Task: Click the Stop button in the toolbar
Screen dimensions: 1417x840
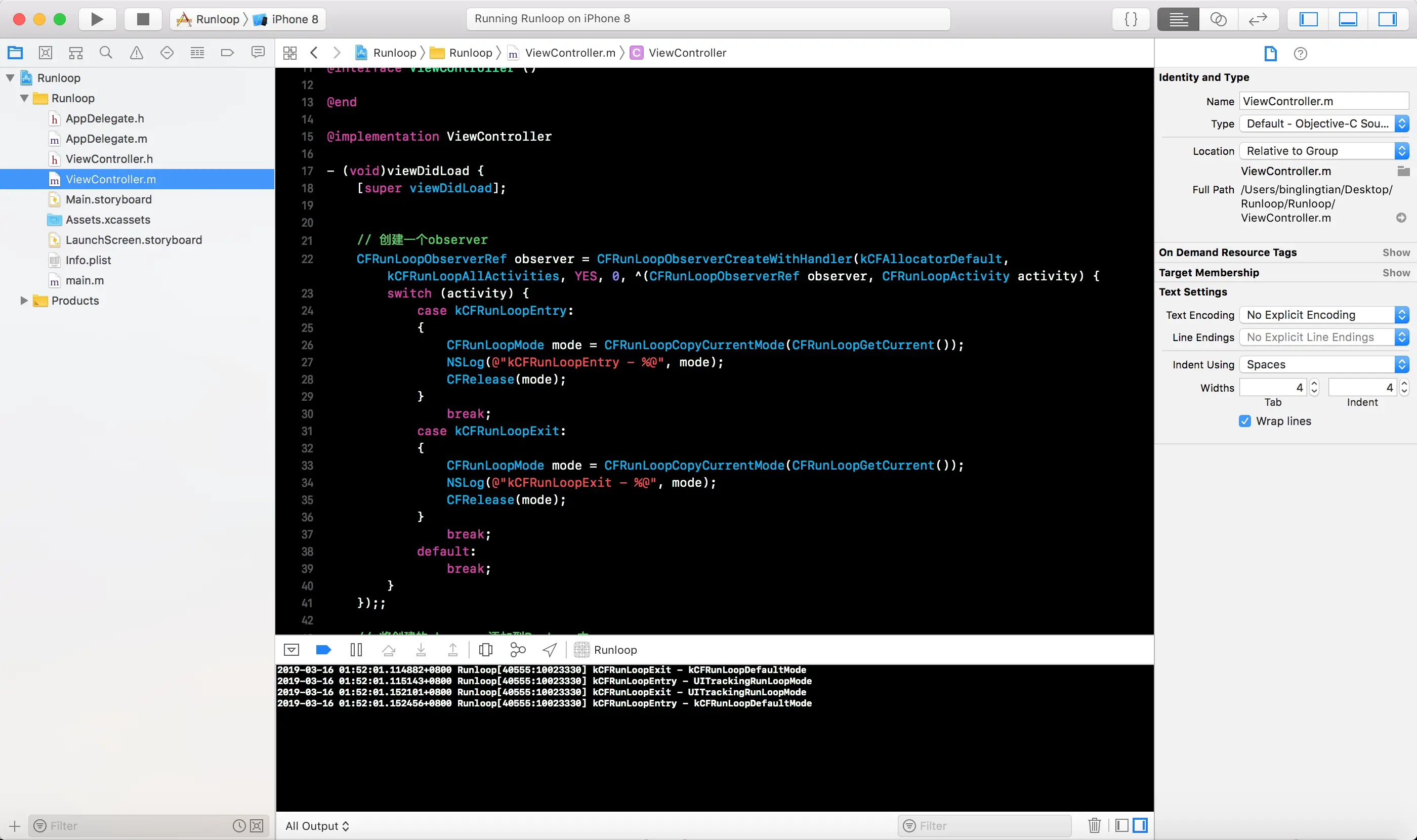Action: tap(143, 19)
